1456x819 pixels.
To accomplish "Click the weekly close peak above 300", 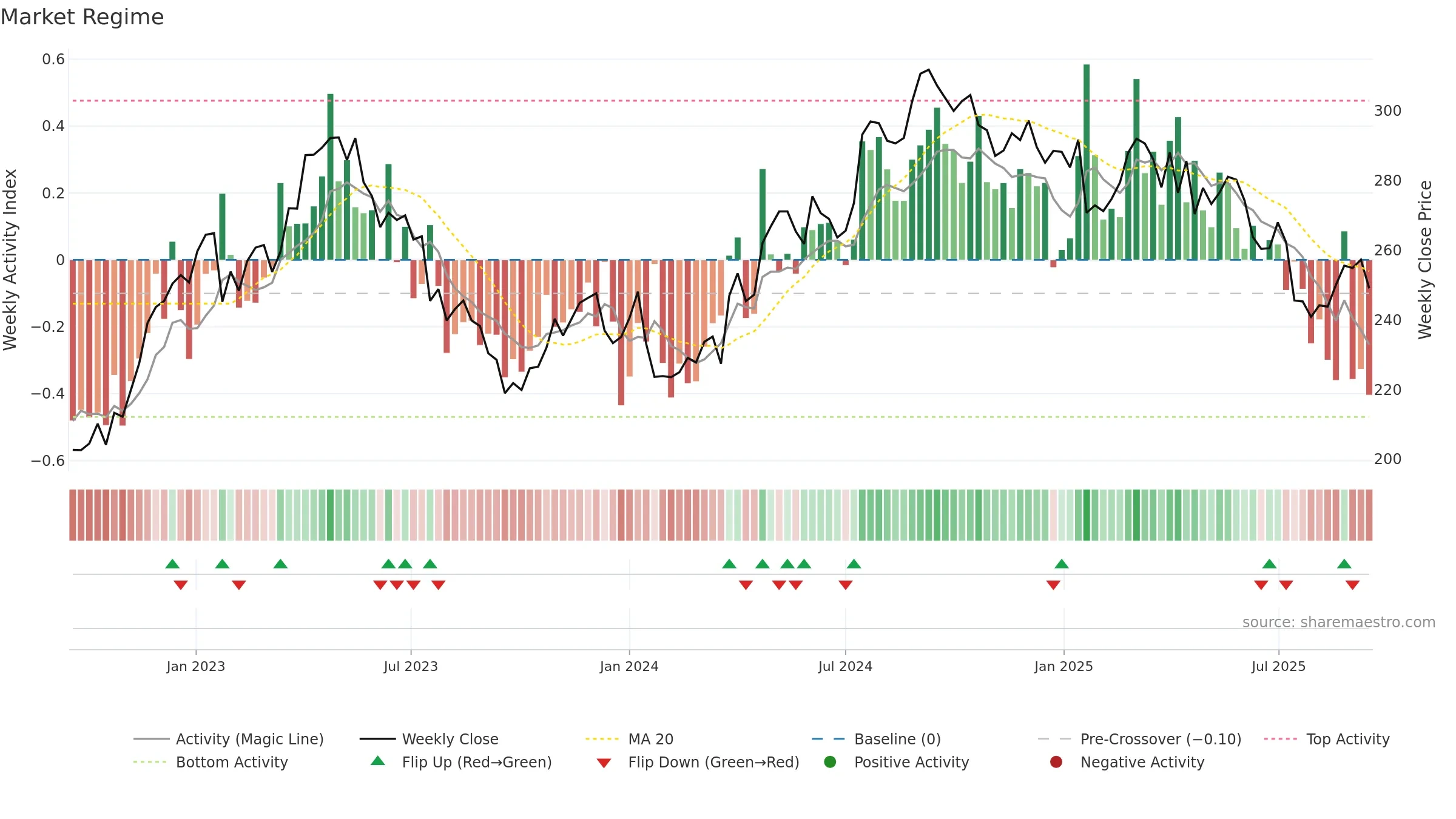I will pos(928,70).
